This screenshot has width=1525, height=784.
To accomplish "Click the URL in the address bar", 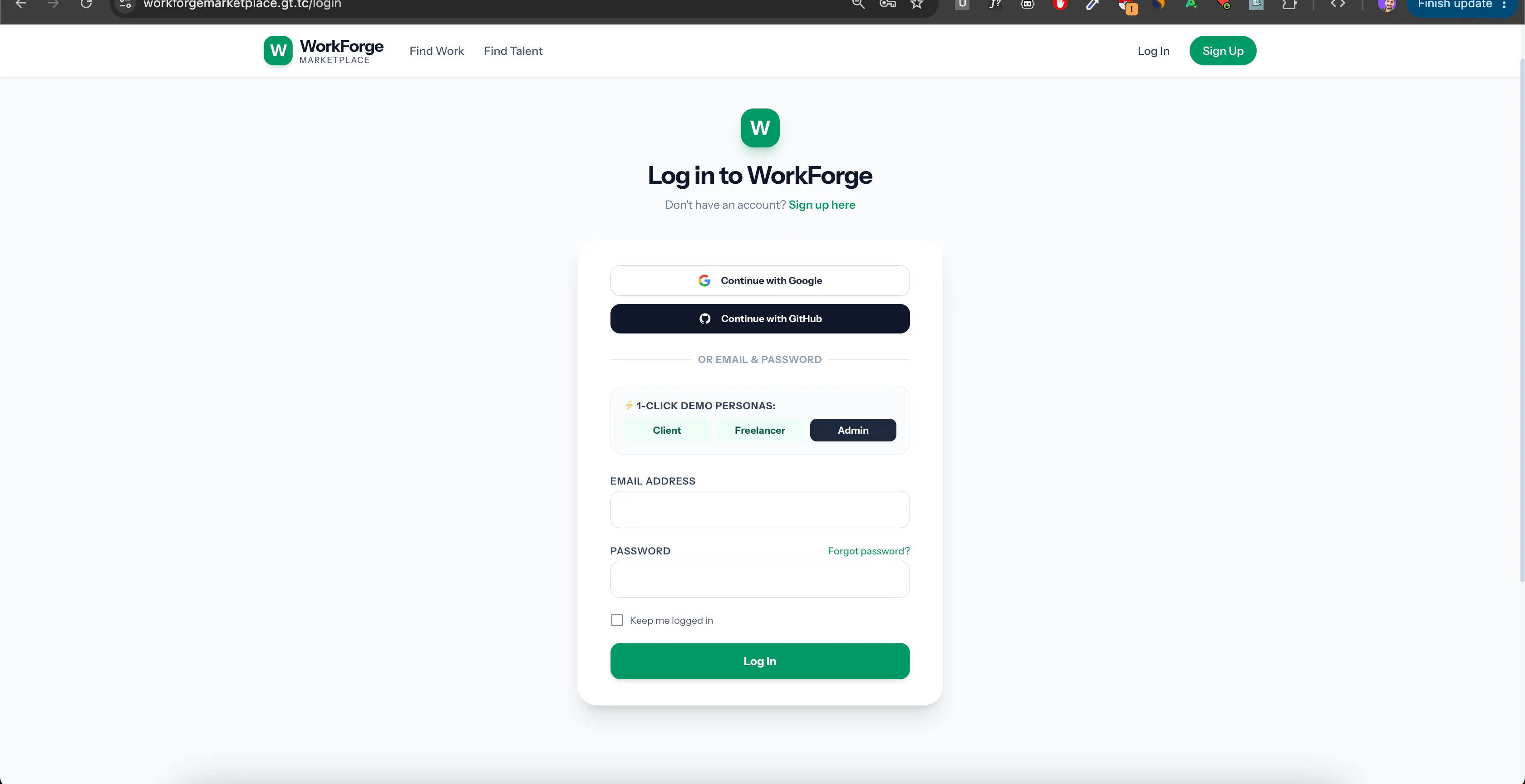I will (x=242, y=5).
